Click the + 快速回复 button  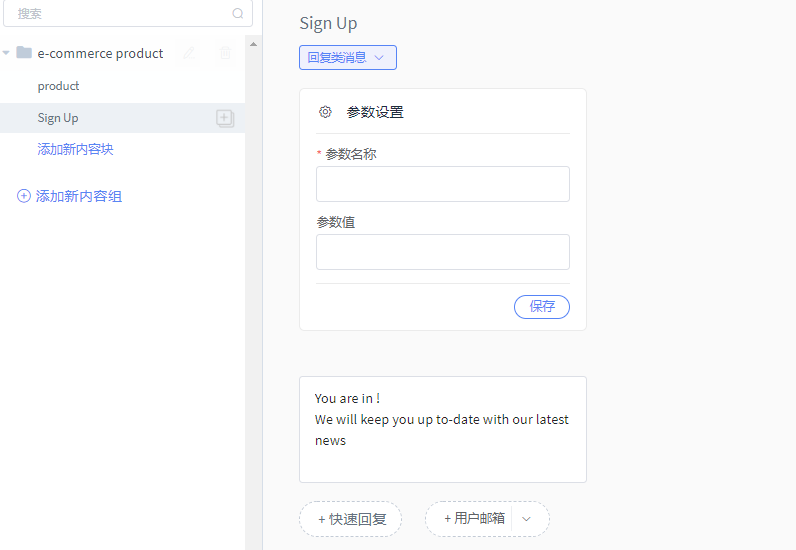pos(350,519)
